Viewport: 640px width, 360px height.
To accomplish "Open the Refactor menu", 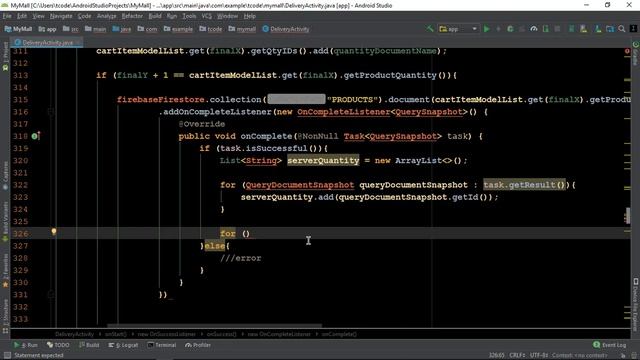I will (x=132, y=16).
